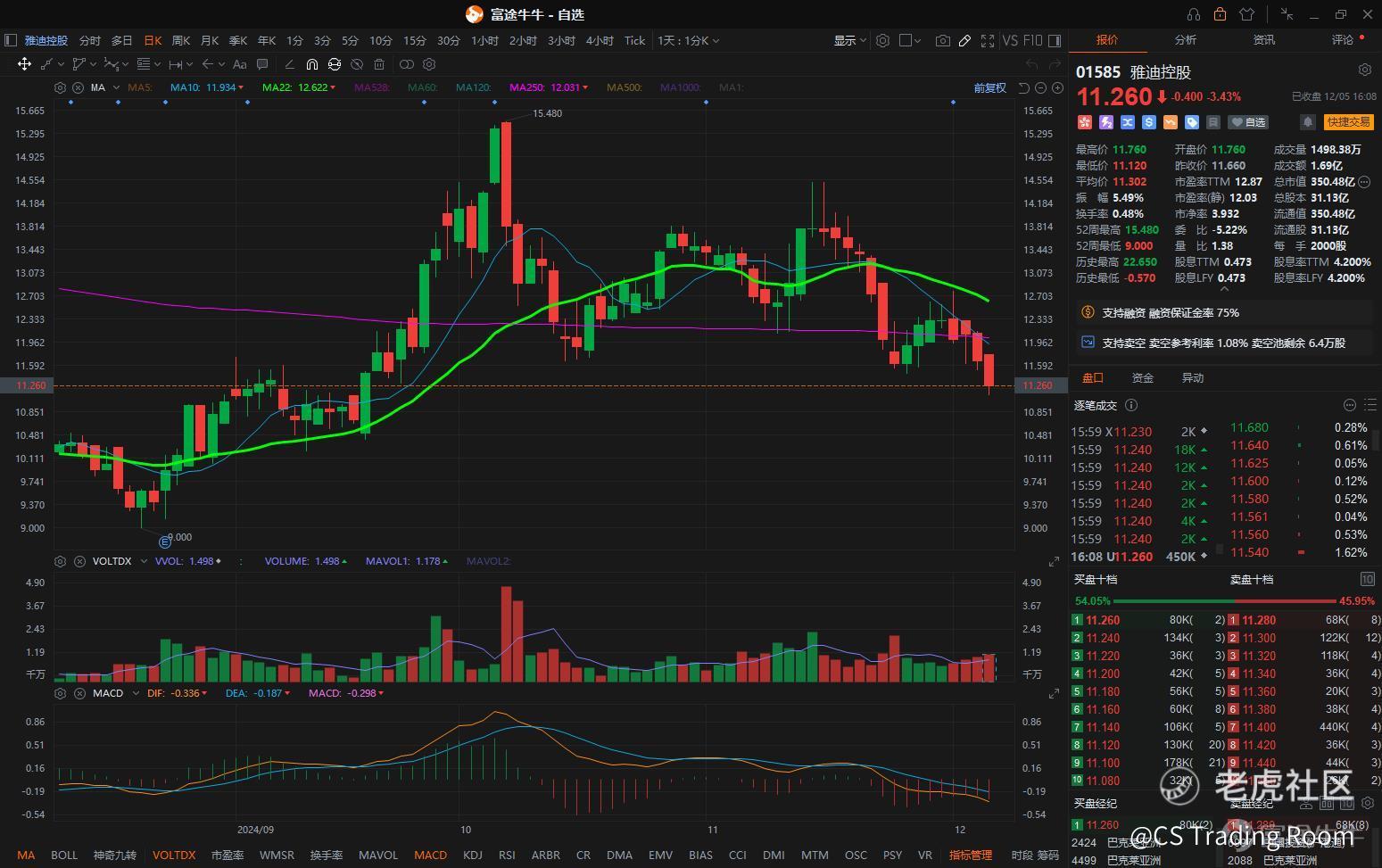Zoom in the chart with plus icon
The width and height of the screenshot is (1382, 868).
click(x=1057, y=87)
